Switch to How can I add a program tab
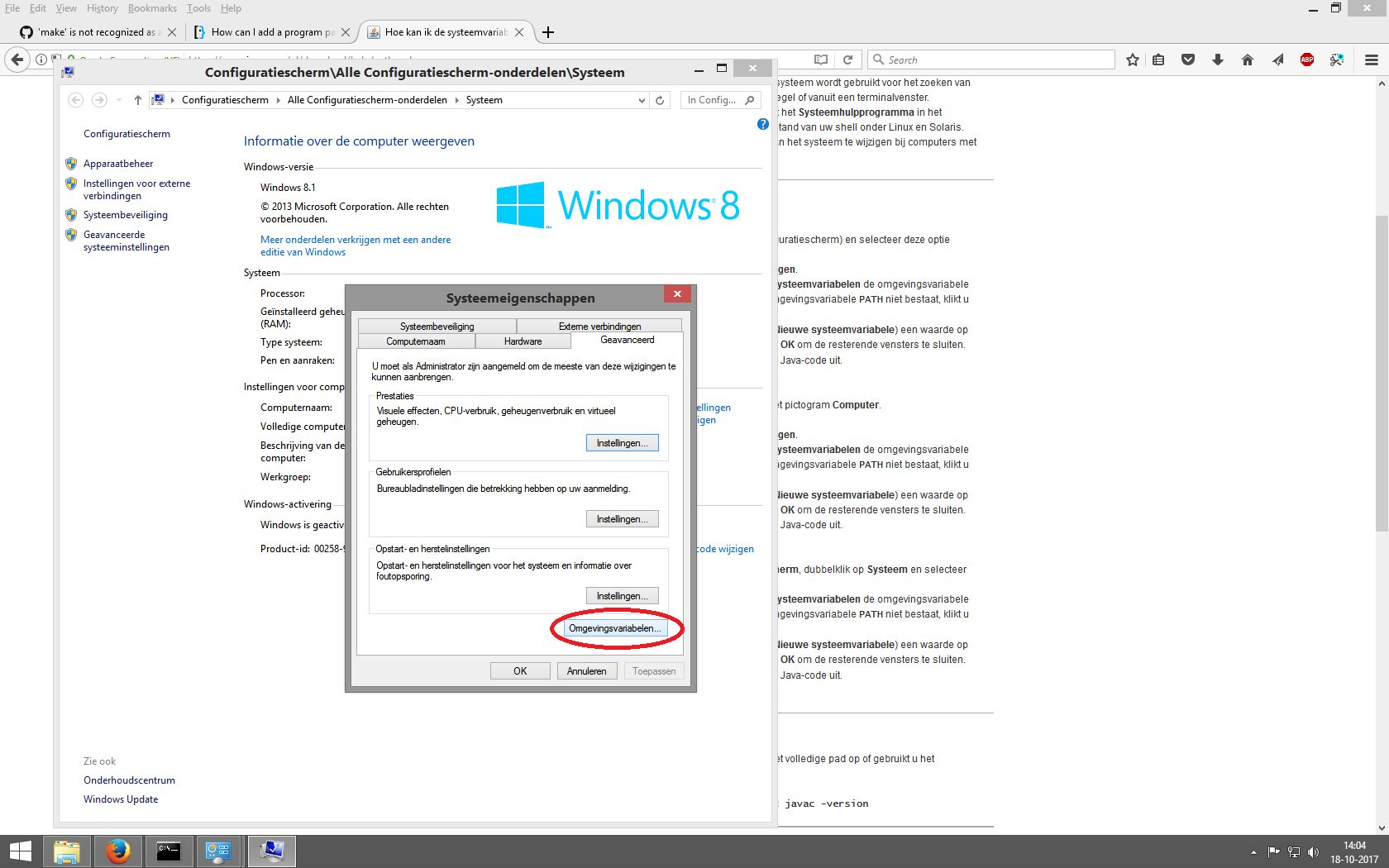This screenshot has height=868, width=1389. click(x=272, y=32)
